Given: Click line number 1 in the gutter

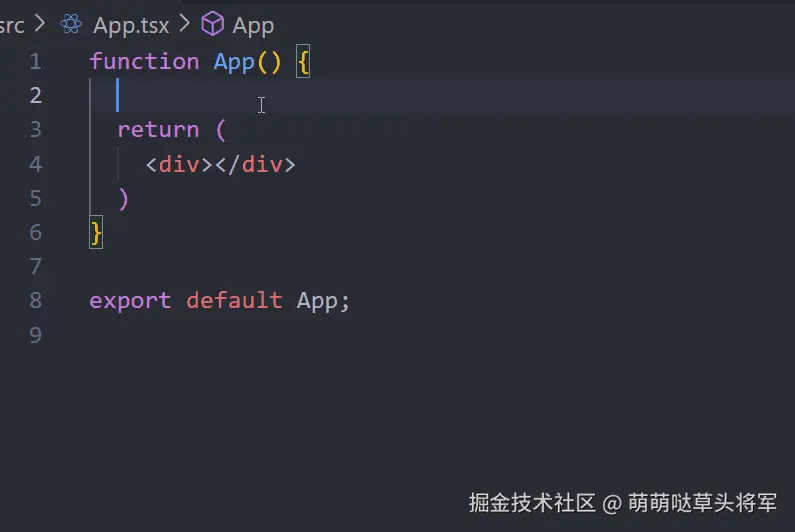Looking at the screenshot, I should click(x=36, y=61).
